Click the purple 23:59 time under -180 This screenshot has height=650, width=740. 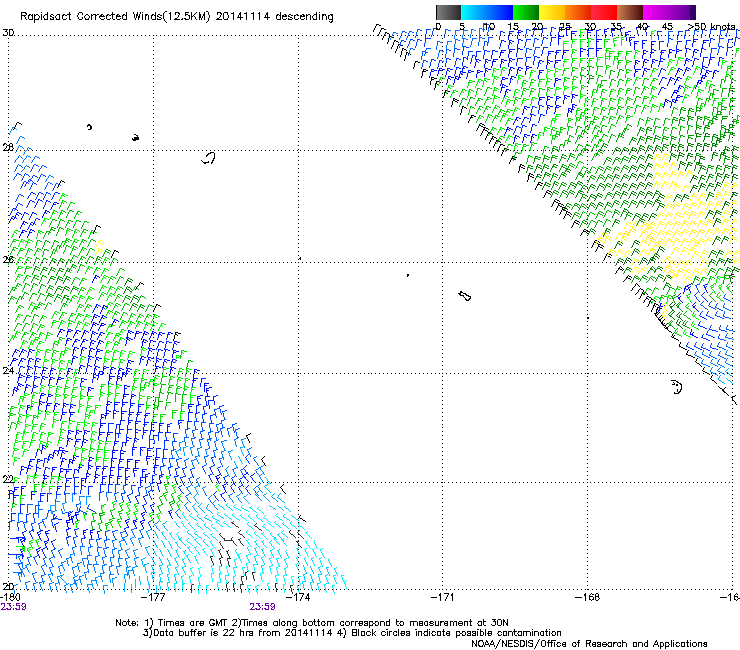13,607
